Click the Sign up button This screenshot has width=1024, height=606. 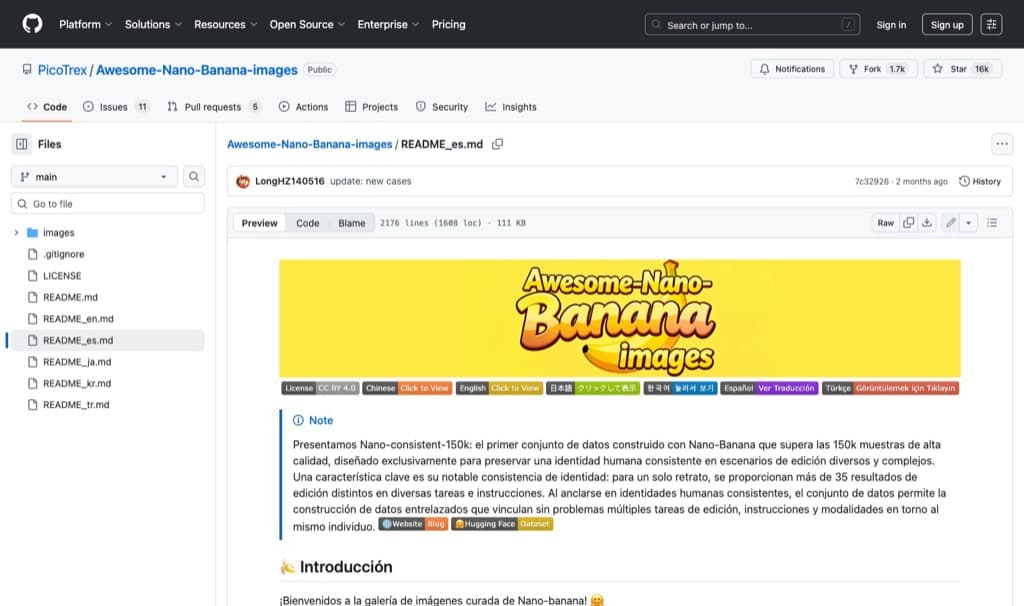point(946,25)
